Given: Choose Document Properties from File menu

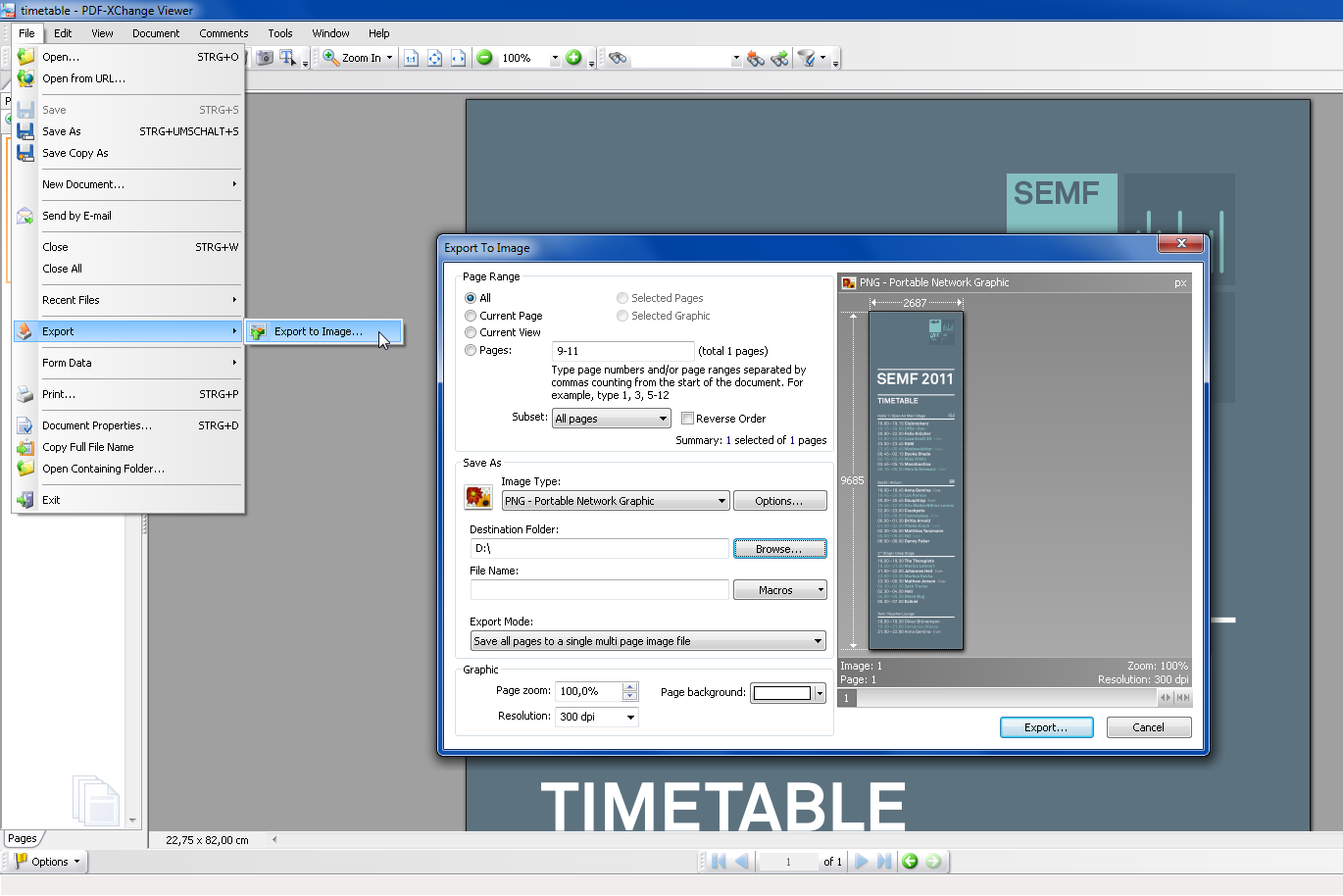Looking at the screenshot, I should coord(96,425).
